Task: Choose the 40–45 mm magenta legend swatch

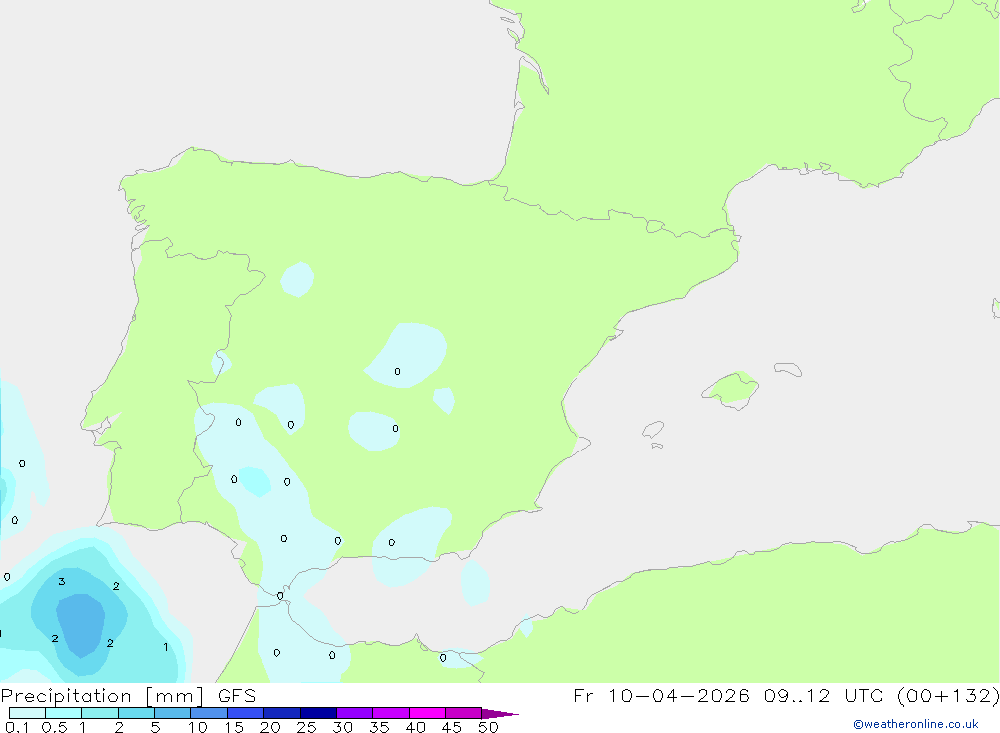Action: click(427, 713)
